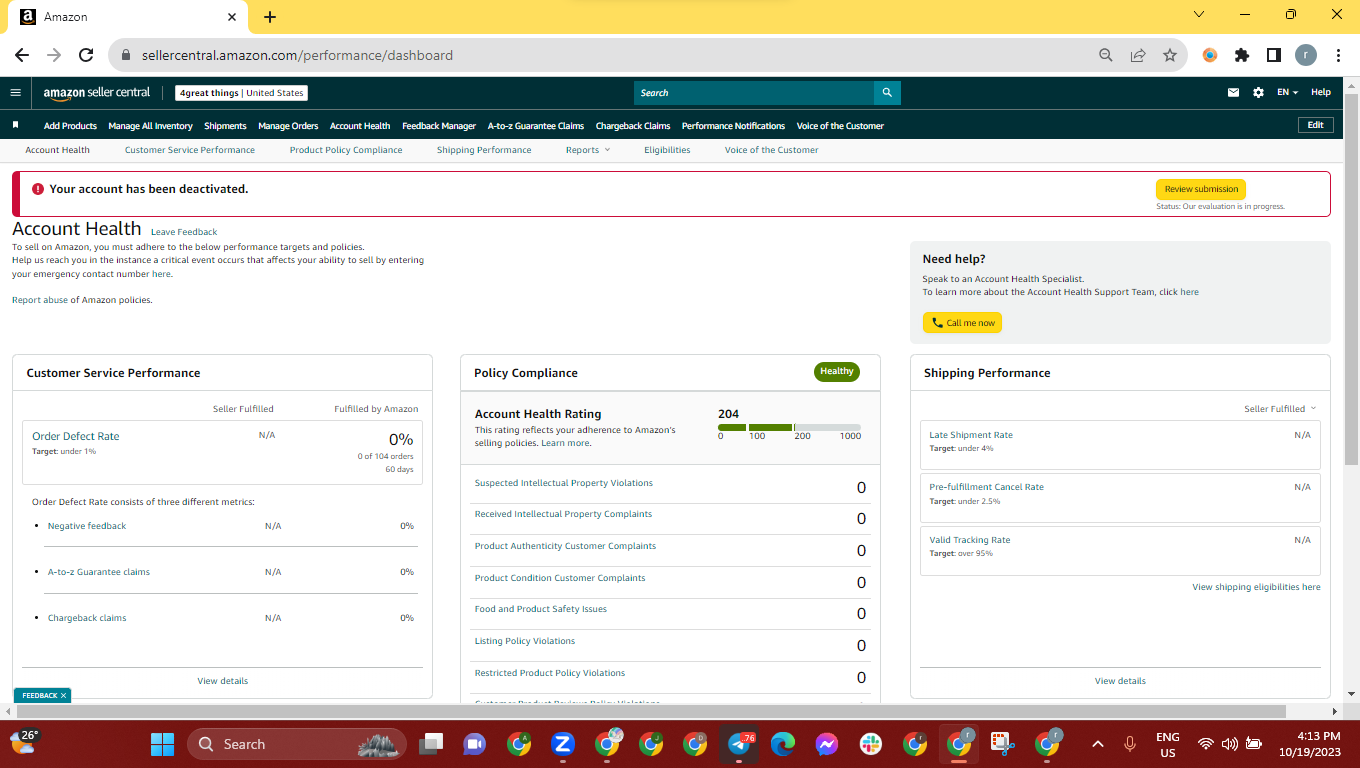Go to the Eligibilities tab
This screenshot has height=768, width=1360.
[667, 150]
